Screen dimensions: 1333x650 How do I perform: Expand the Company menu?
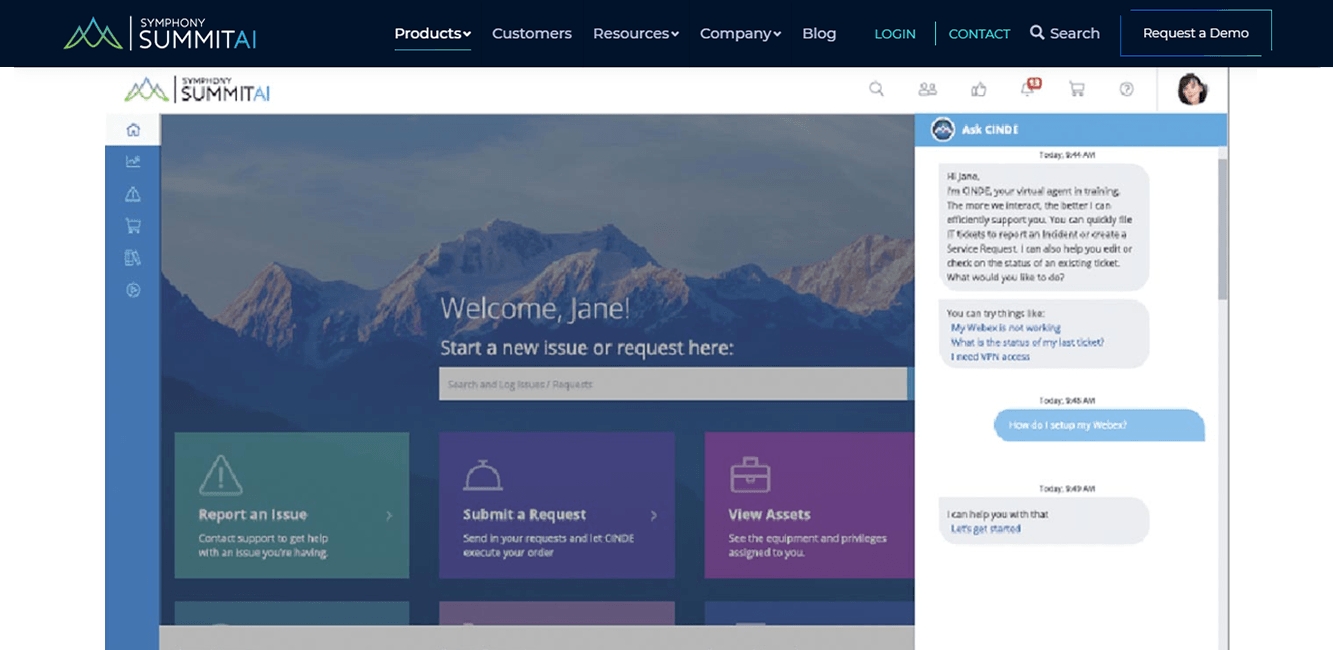(x=741, y=33)
